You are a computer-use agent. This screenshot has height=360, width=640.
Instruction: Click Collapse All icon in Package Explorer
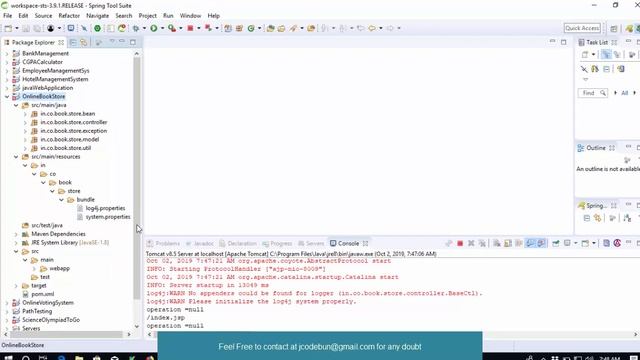click(x=73, y=42)
